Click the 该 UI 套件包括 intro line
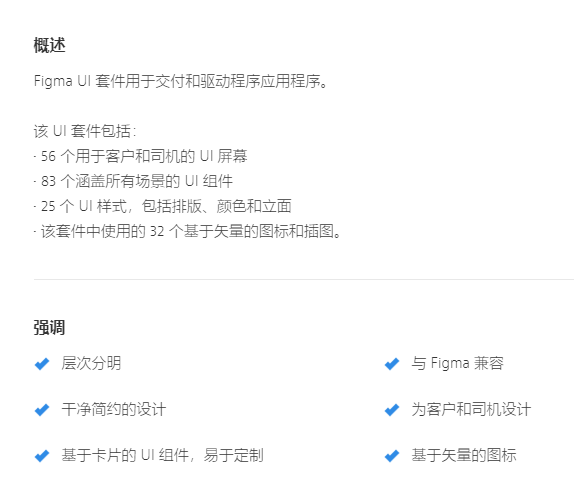This screenshot has height=495, width=574. point(85,131)
